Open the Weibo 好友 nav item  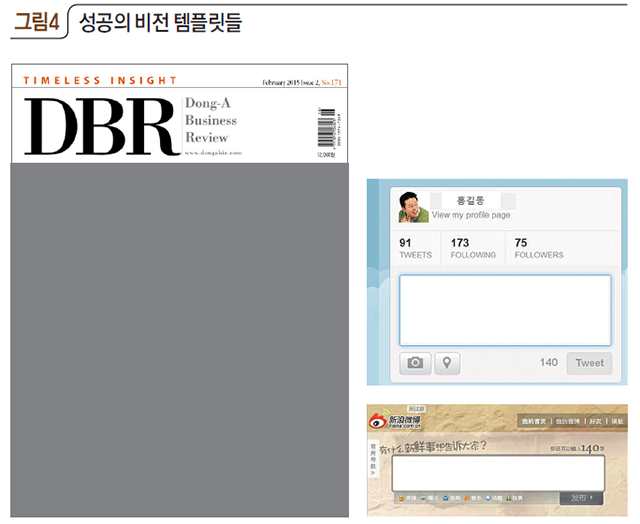[596, 421]
